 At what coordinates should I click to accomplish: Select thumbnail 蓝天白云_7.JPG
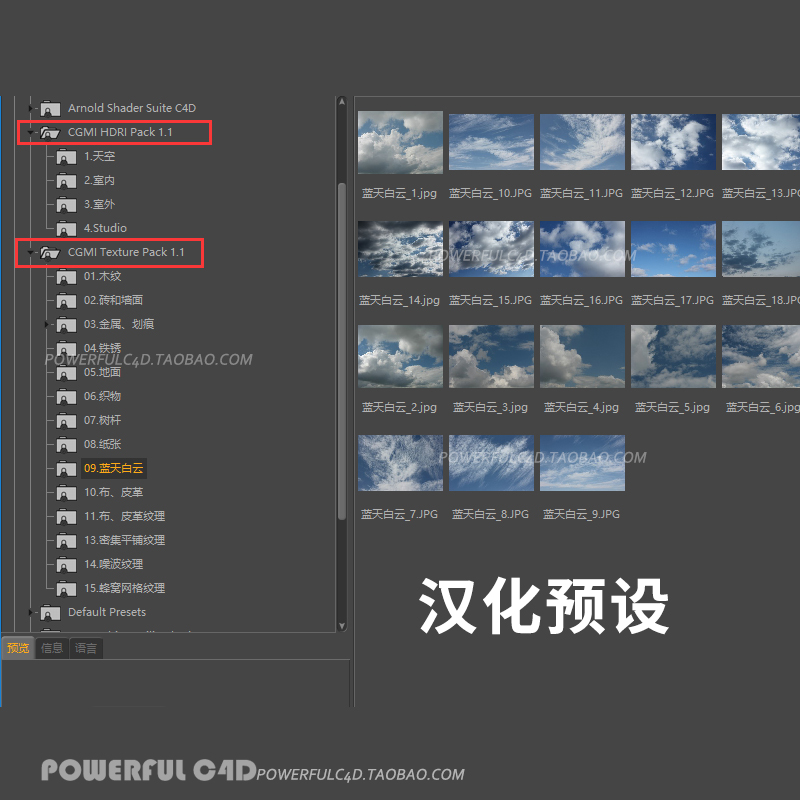(x=401, y=463)
